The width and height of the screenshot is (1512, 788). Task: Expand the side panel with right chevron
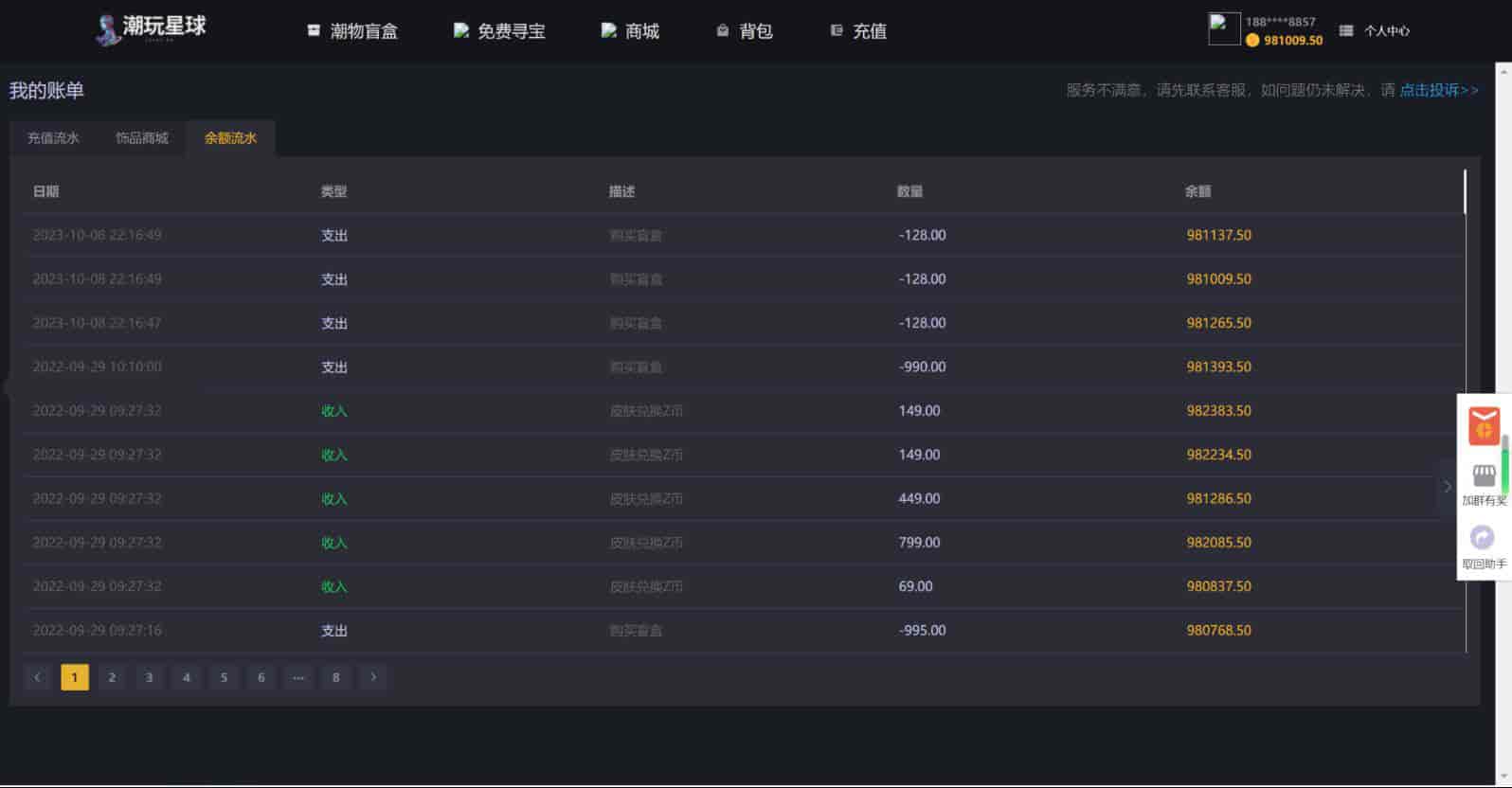point(1447,487)
